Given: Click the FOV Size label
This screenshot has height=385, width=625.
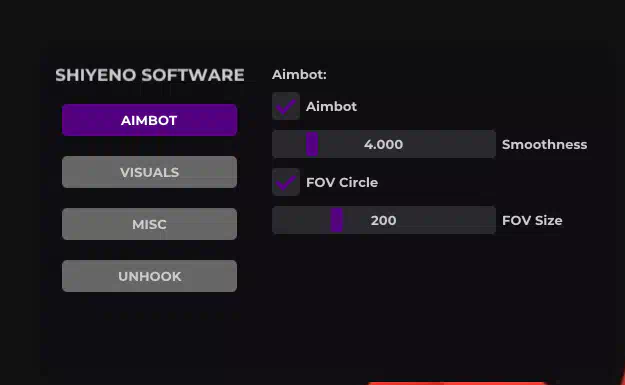Looking at the screenshot, I should point(532,220).
